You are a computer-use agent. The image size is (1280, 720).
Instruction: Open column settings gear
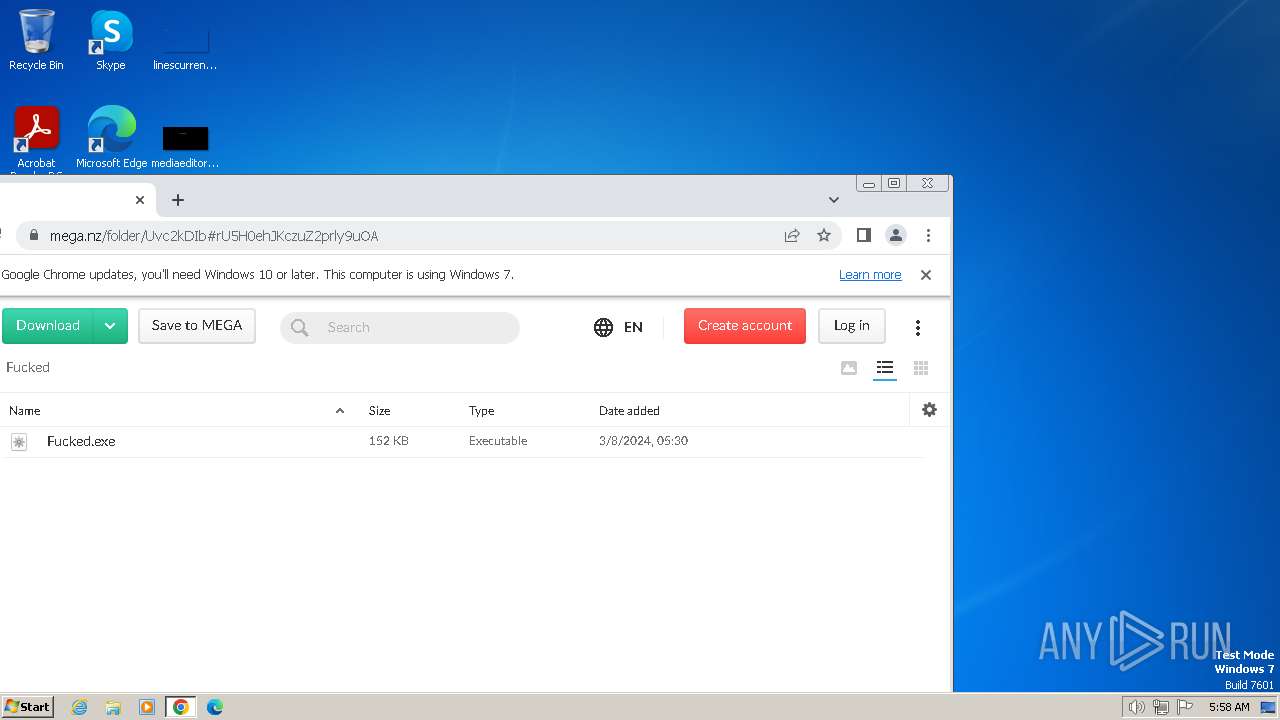coord(930,410)
